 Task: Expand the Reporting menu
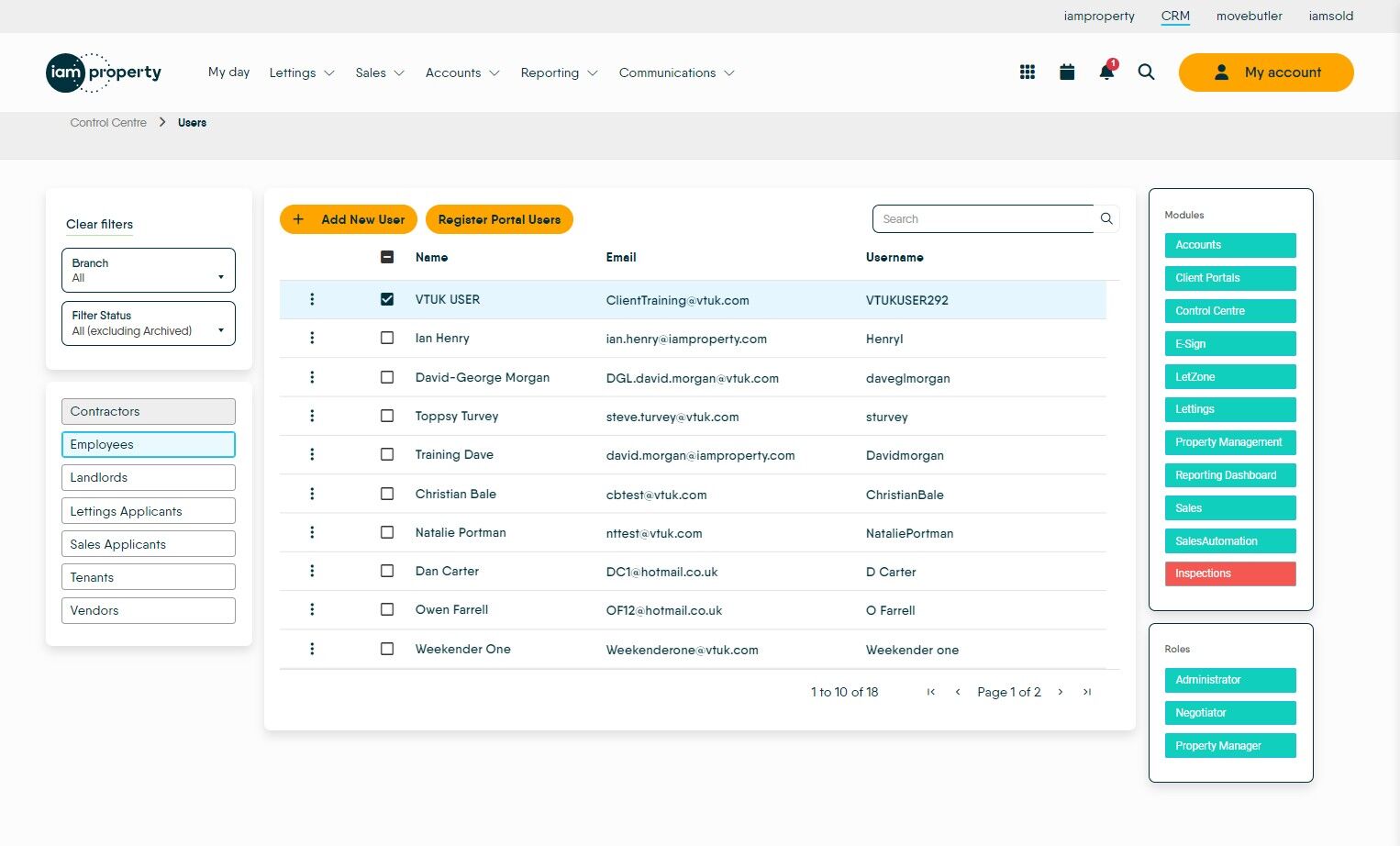pos(559,72)
